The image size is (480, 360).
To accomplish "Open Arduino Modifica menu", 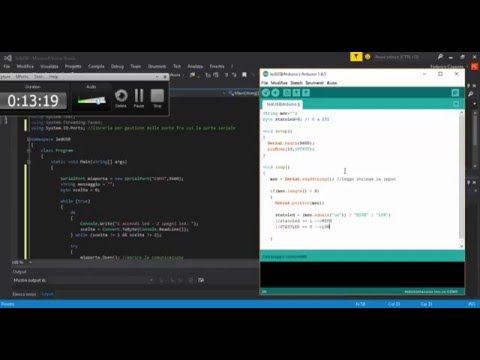I will click(279, 83).
